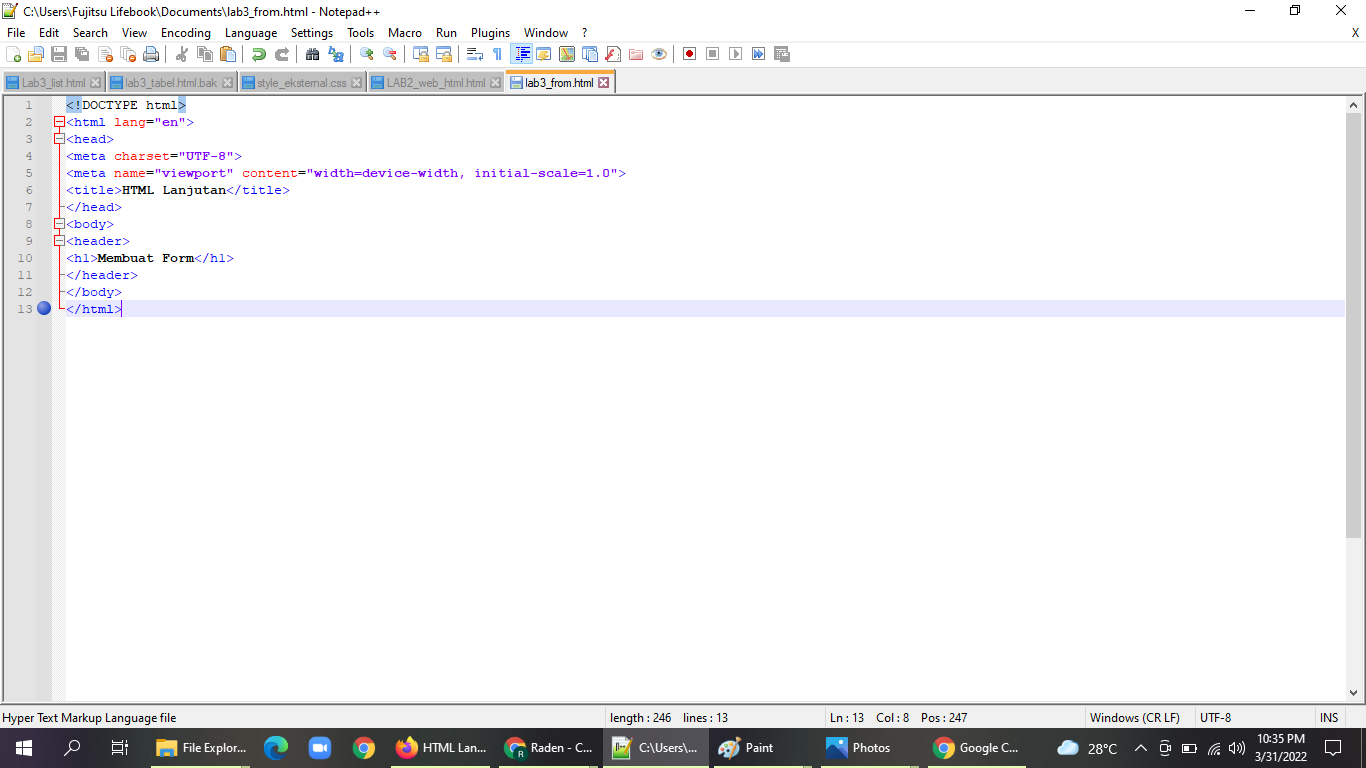Toggle the Show Indent Guide button
Screen dimensions: 1366x768
pyautogui.click(x=521, y=54)
